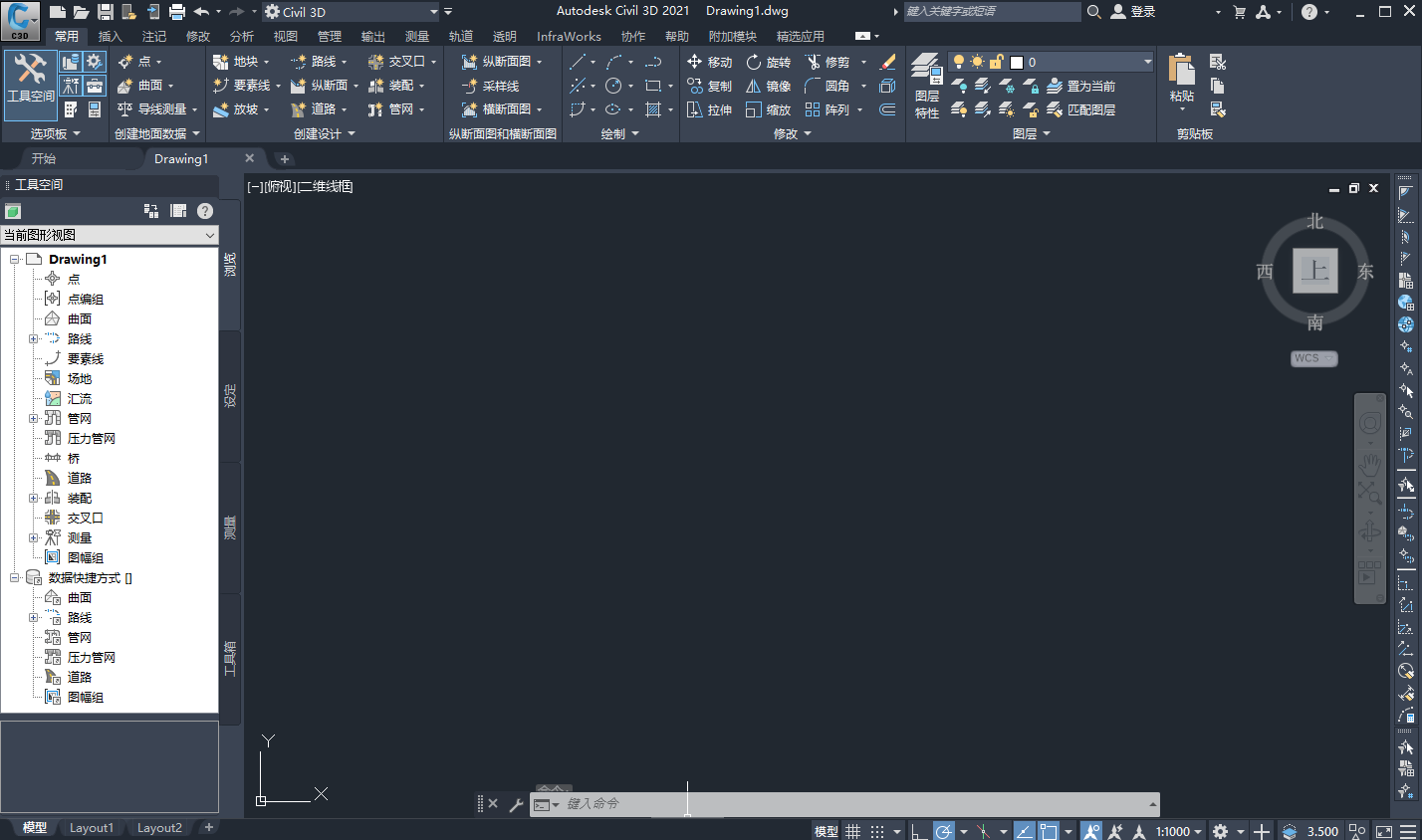Click the 上 face on the ViewCube
Viewport: 1422px width, 840px height.
[x=1314, y=272]
